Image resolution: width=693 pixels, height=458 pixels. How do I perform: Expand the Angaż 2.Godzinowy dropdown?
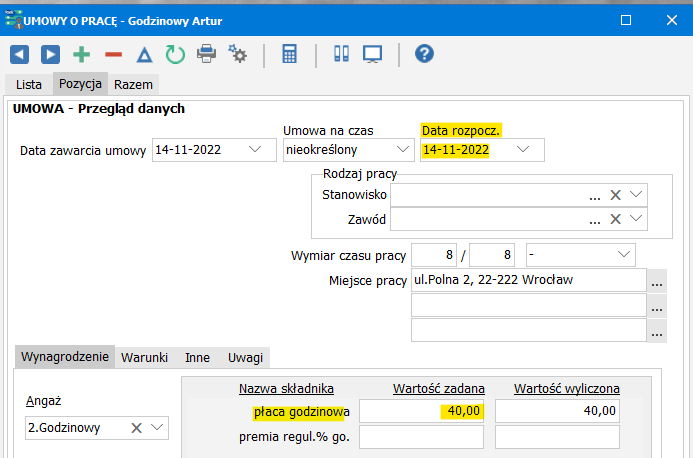pyautogui.click(x=157, y=427)
